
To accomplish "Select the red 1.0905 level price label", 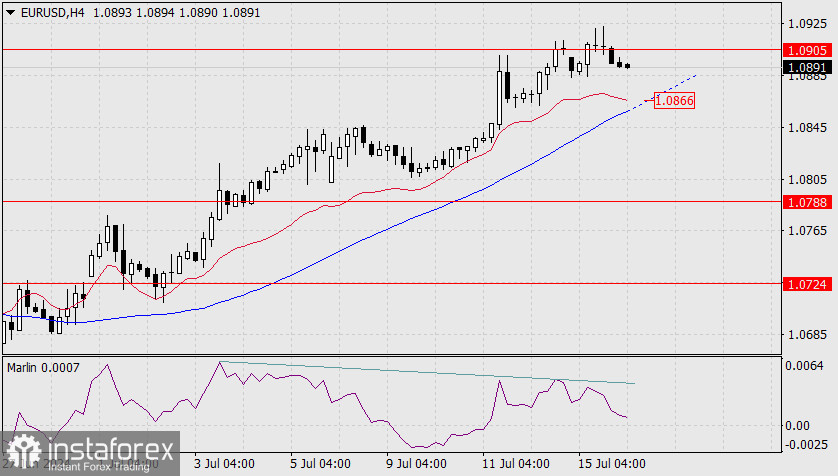I will click(808, 50).
